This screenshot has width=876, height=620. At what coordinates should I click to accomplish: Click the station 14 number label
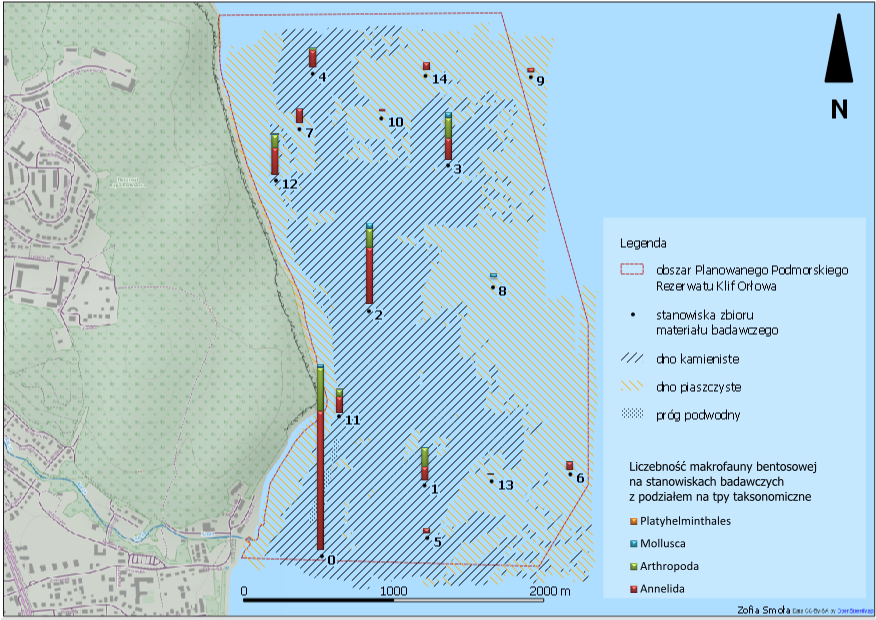(440, 79)
